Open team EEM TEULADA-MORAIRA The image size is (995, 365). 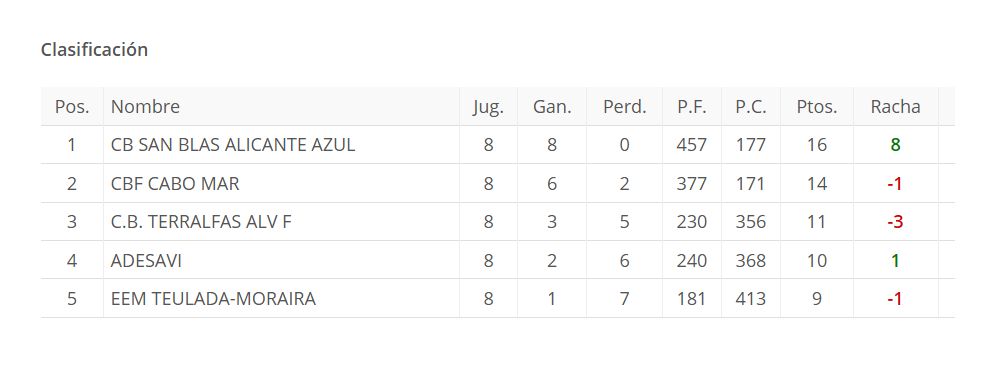tap(213, 299)
